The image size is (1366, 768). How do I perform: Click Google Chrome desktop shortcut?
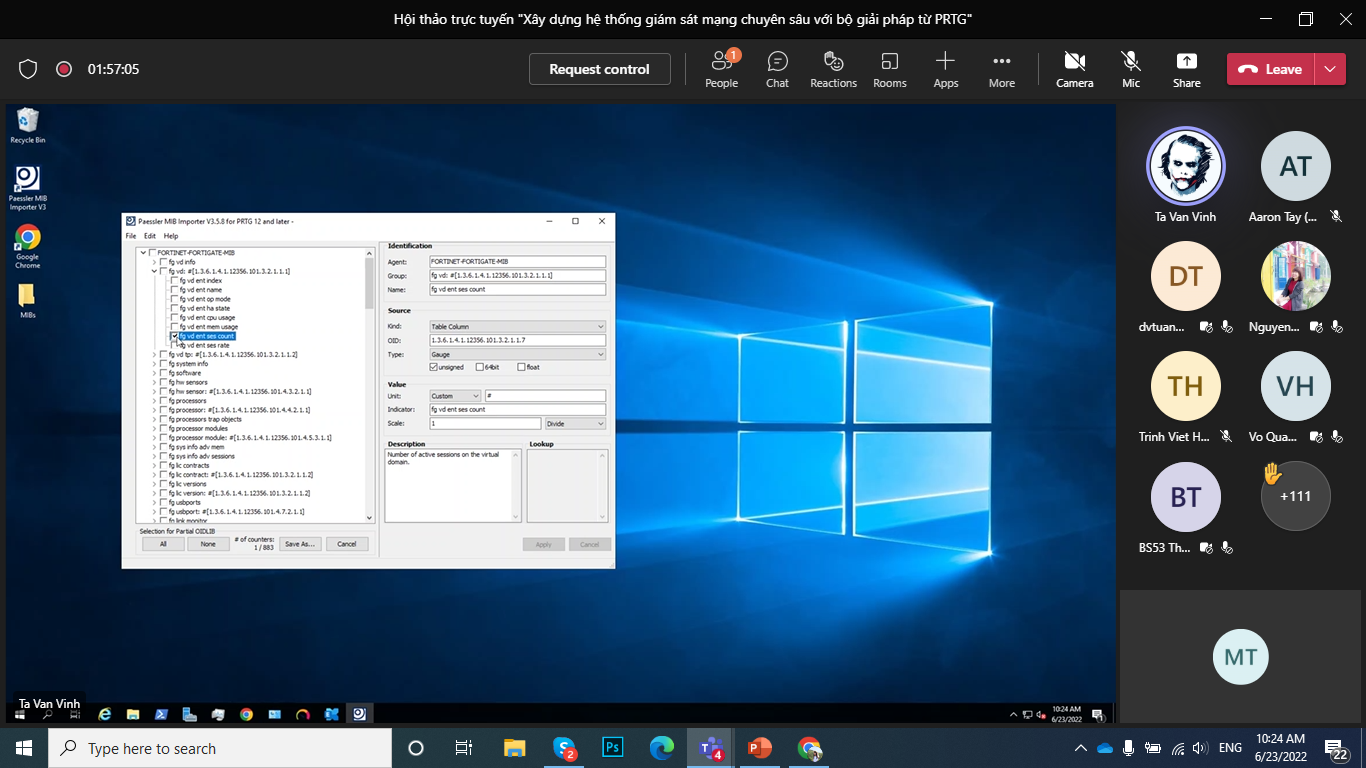coord(28,246)
